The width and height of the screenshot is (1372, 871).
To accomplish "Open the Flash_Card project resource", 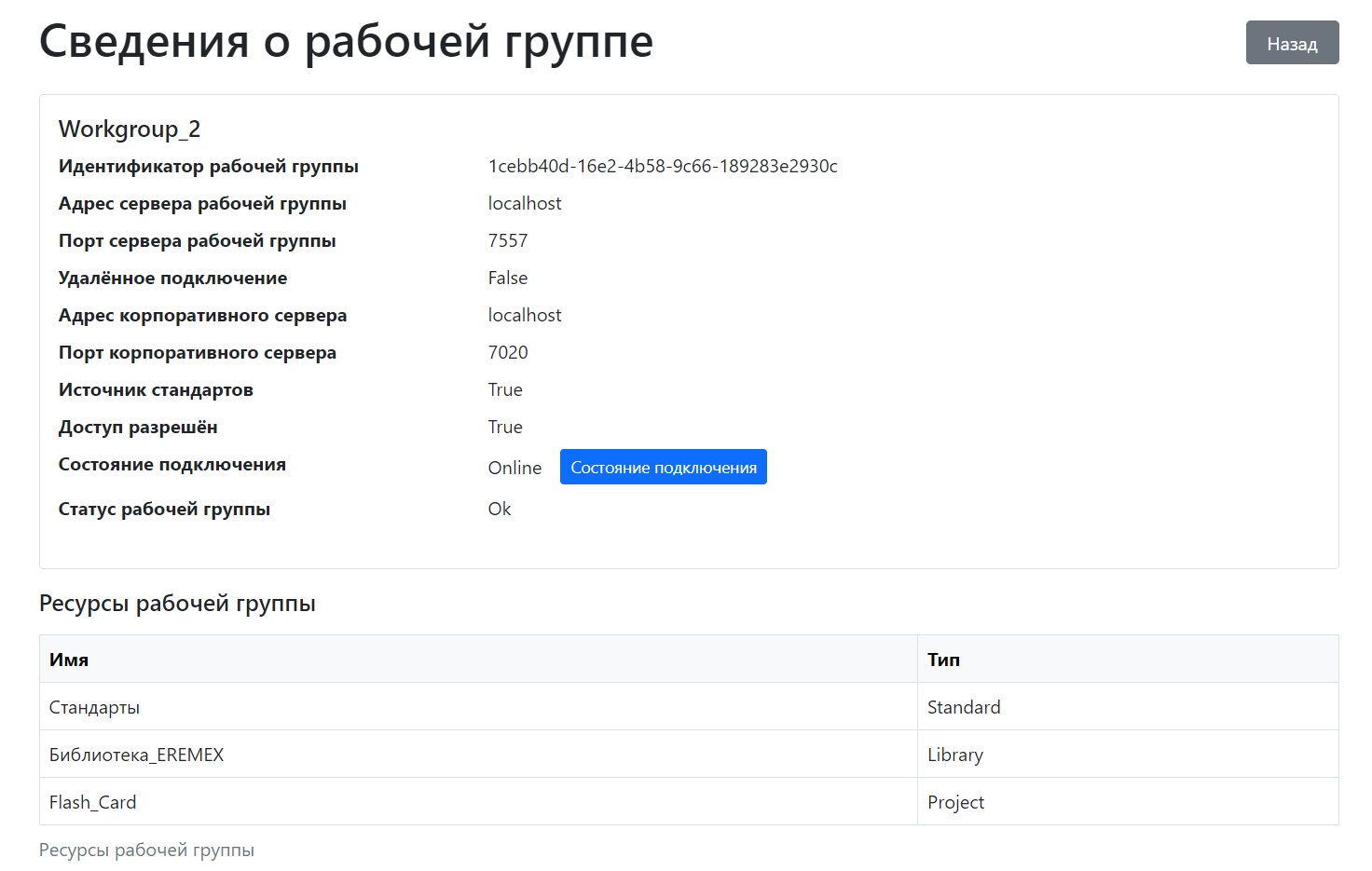I will 92,801.
